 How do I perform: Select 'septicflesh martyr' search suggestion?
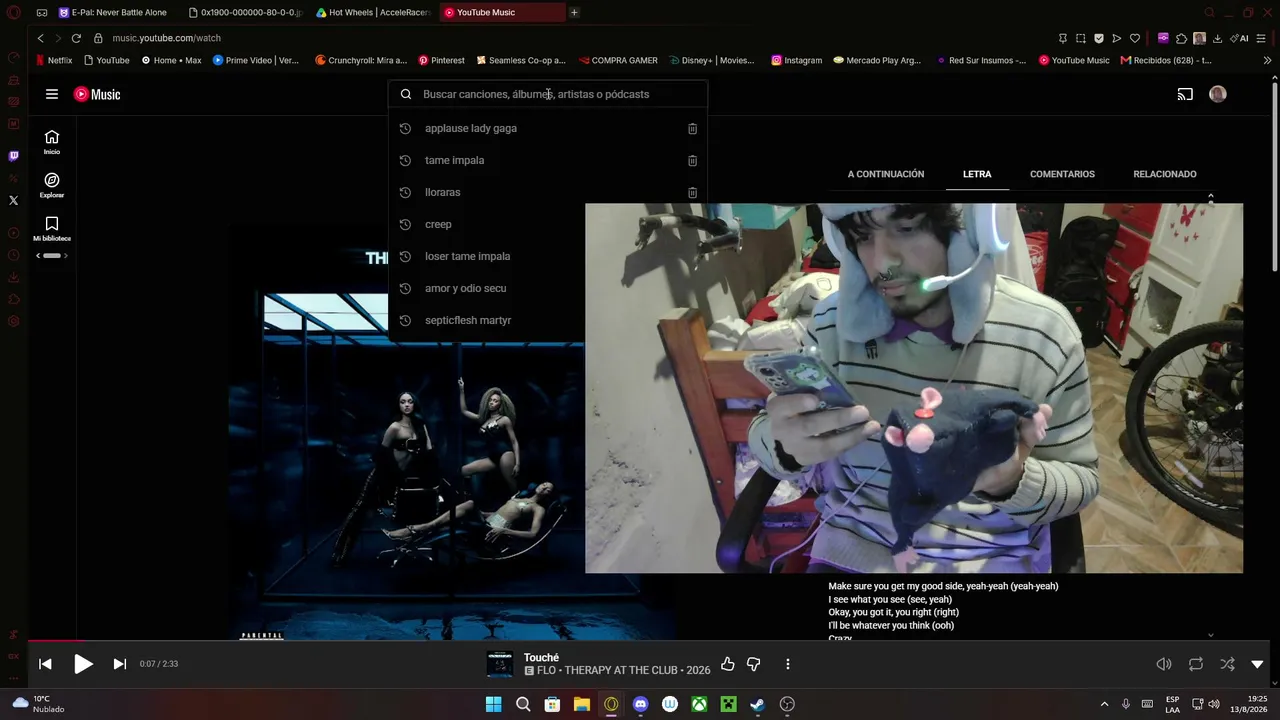pyautogui.click(x=548, y=320)
